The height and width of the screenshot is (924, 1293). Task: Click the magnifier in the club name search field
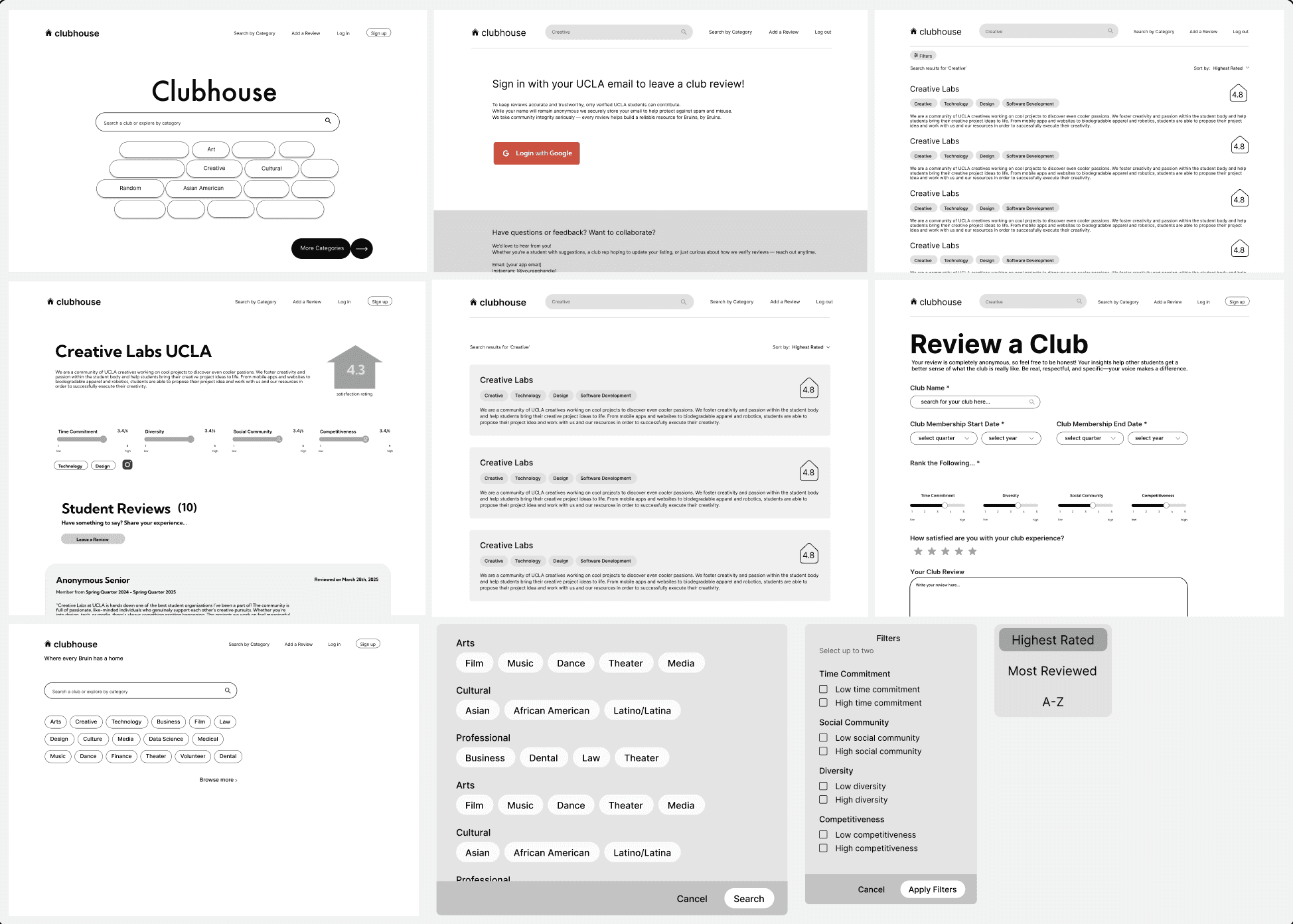tap(1031, 402)
